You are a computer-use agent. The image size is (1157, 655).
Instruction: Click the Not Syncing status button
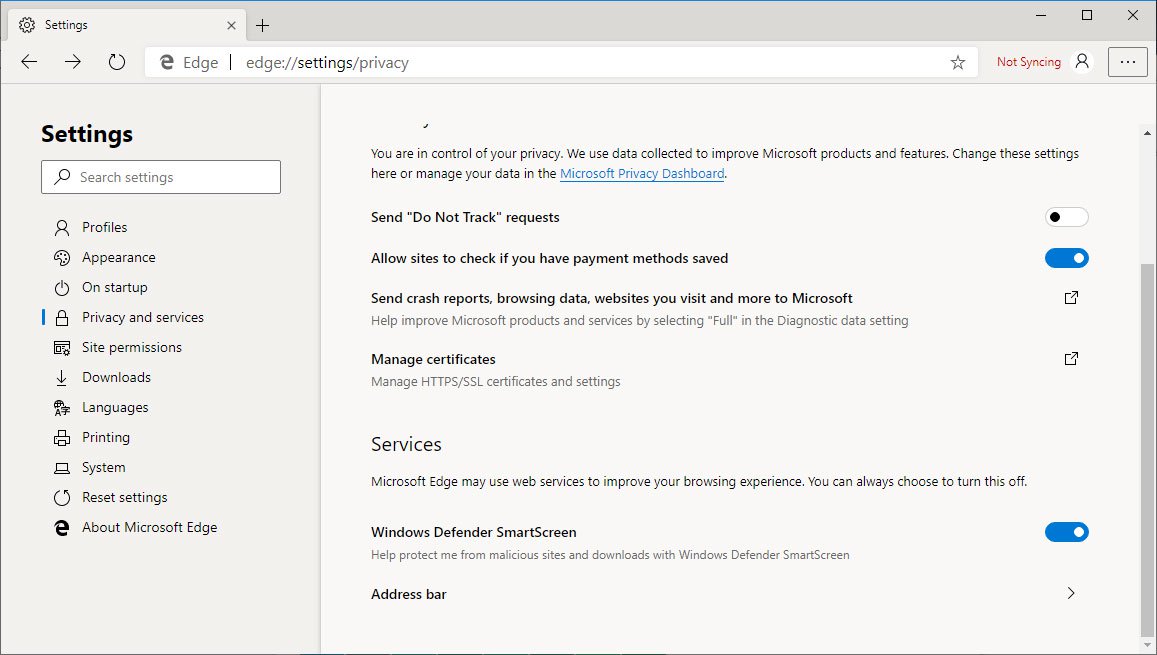[1028, 62]
